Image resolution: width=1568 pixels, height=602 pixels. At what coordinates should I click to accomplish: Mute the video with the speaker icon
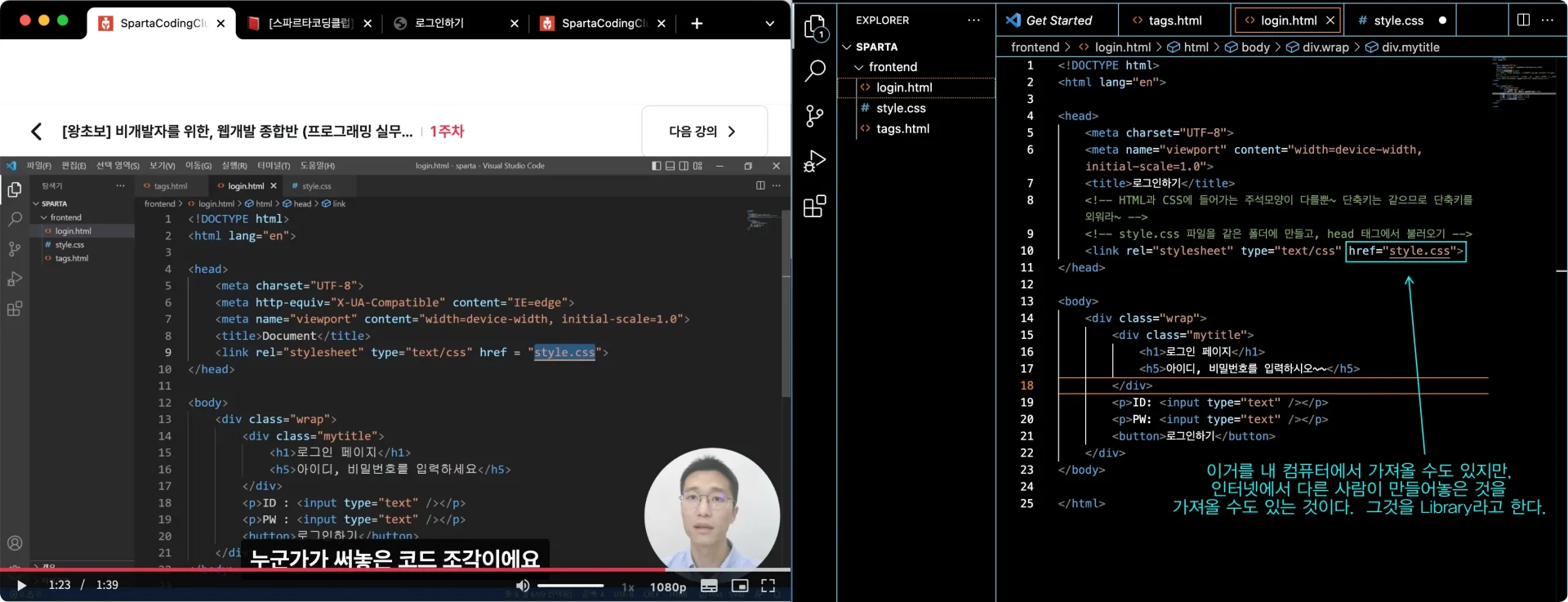[523, 586]
